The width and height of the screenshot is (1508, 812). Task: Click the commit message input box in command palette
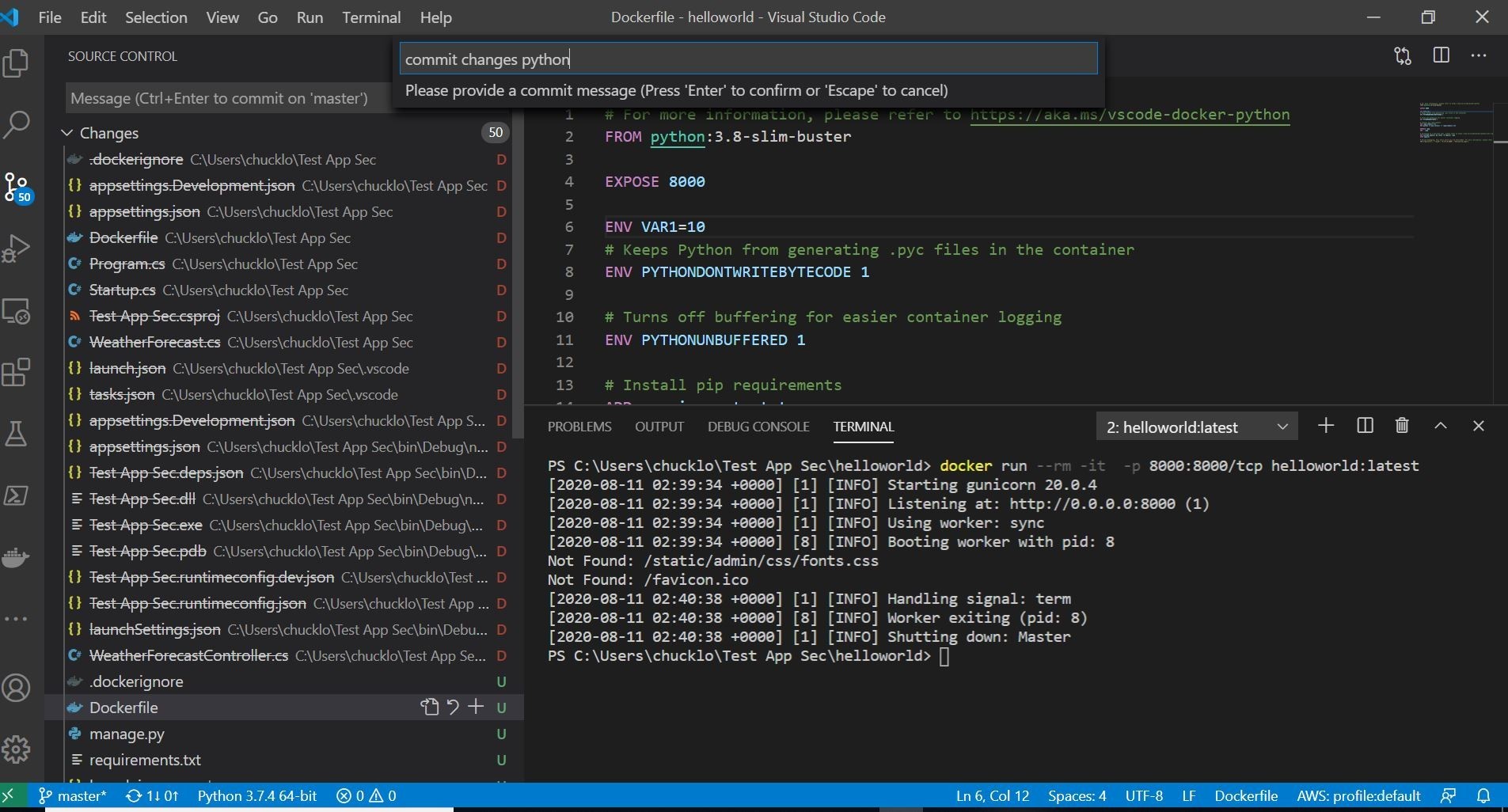point(749,59)
